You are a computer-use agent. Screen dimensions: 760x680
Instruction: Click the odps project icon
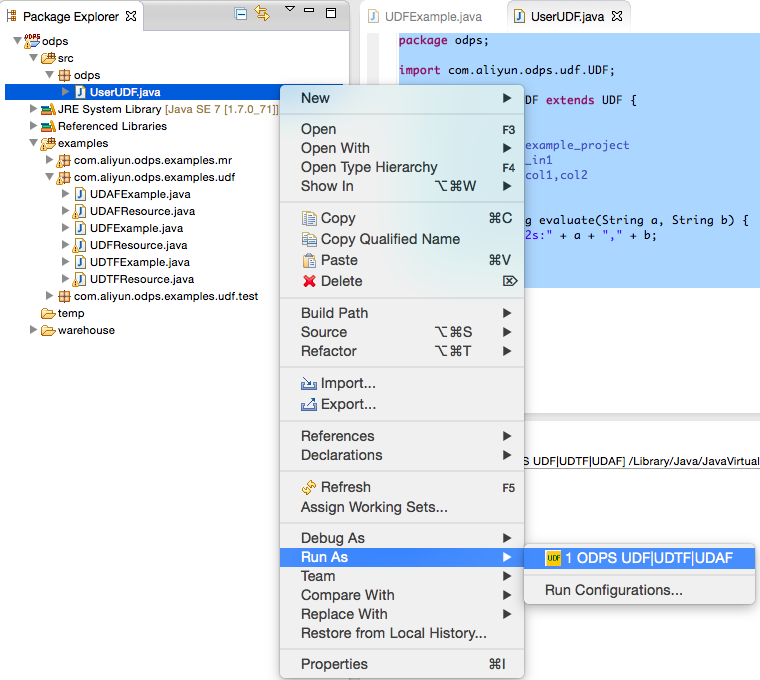(x=32, y=41)
